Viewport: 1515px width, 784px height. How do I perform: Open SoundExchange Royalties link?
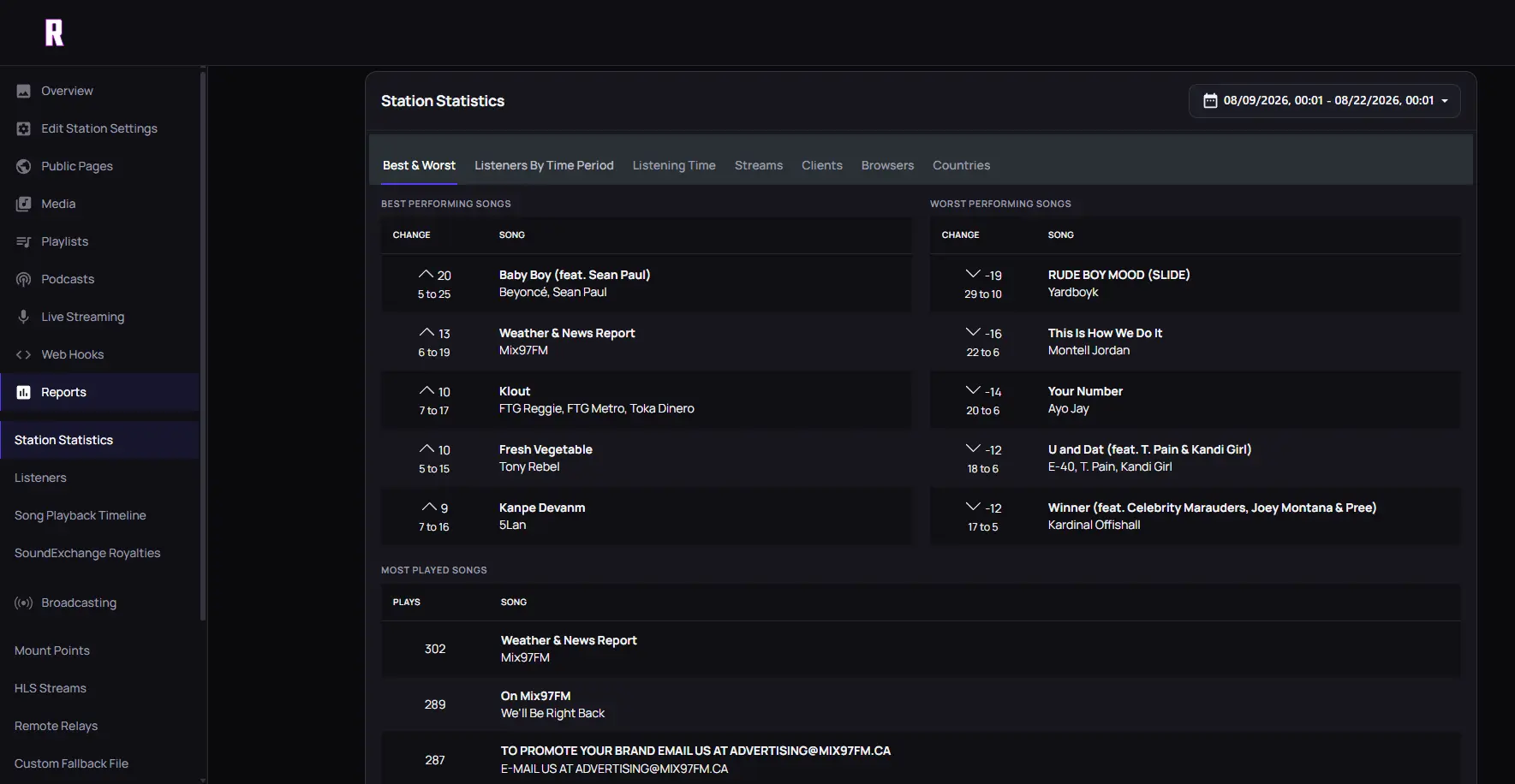(x=87, y=553)
